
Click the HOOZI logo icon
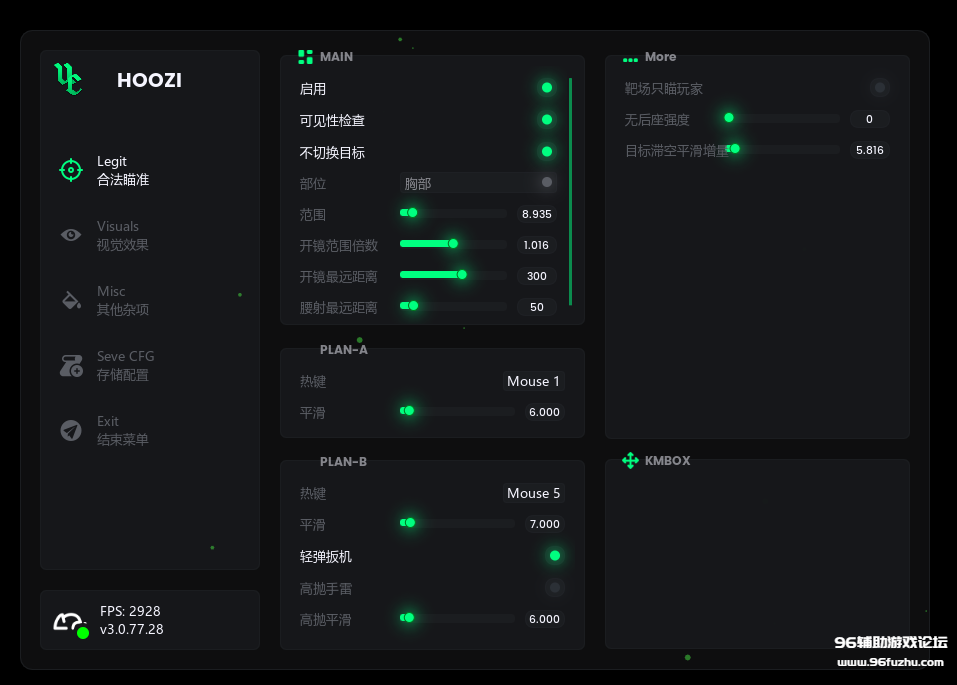point(68,79)
